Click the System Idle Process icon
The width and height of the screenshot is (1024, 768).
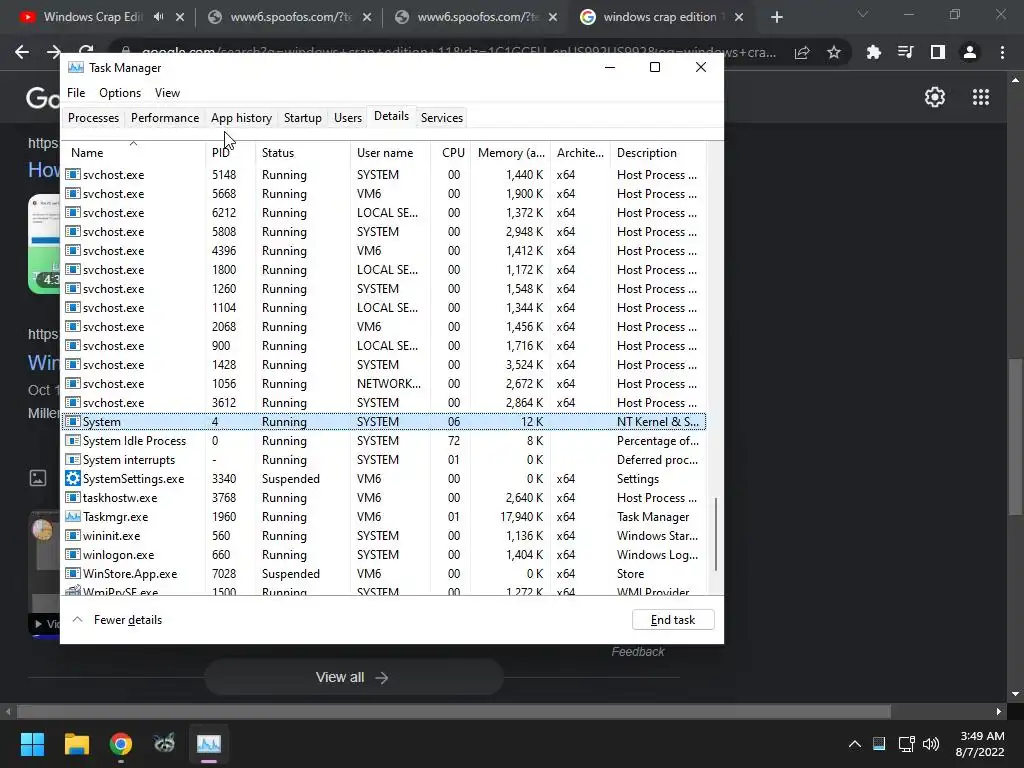(x=73, y=441)
